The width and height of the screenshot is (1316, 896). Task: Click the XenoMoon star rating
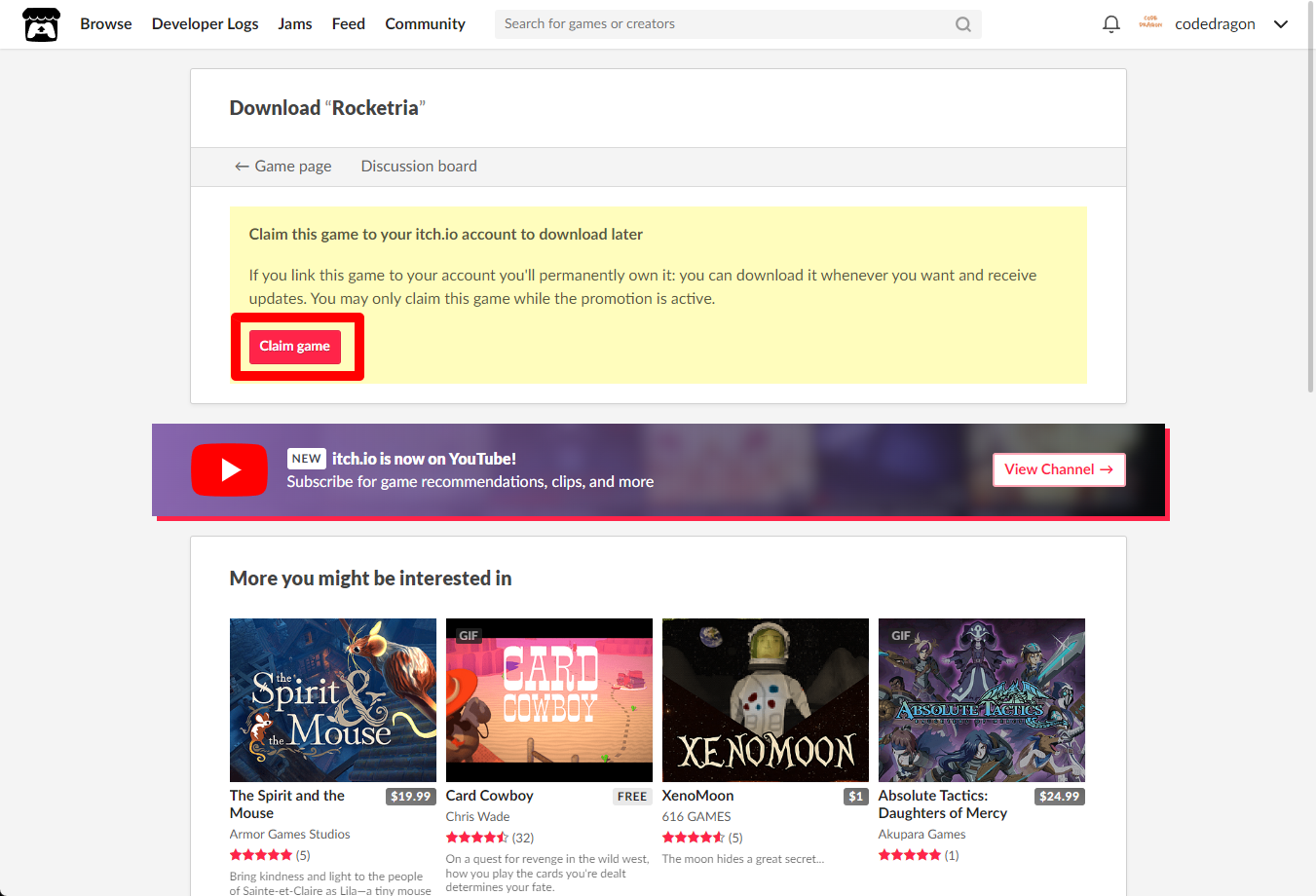[694, 838]
